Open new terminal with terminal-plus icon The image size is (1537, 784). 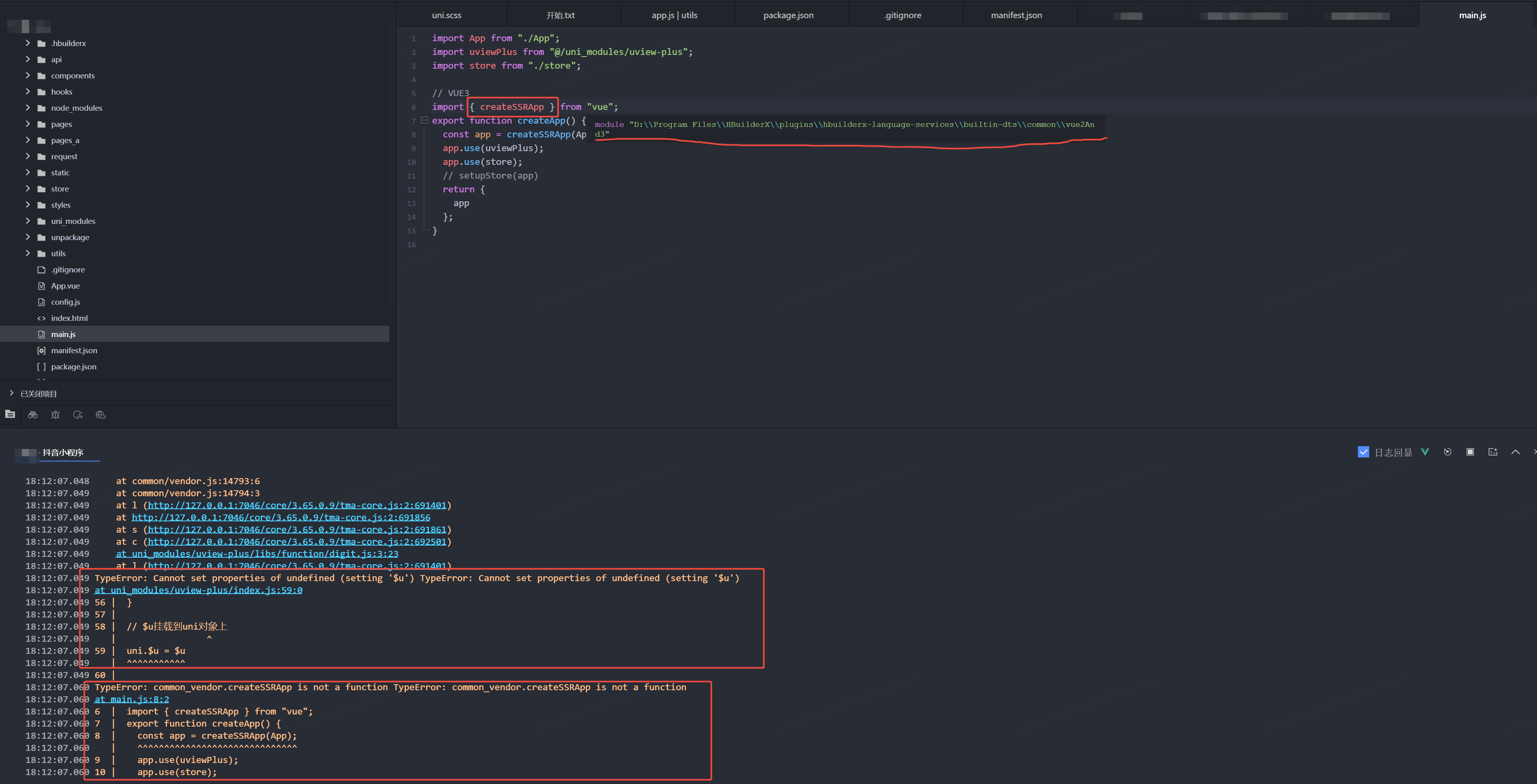coord(1493,452)
